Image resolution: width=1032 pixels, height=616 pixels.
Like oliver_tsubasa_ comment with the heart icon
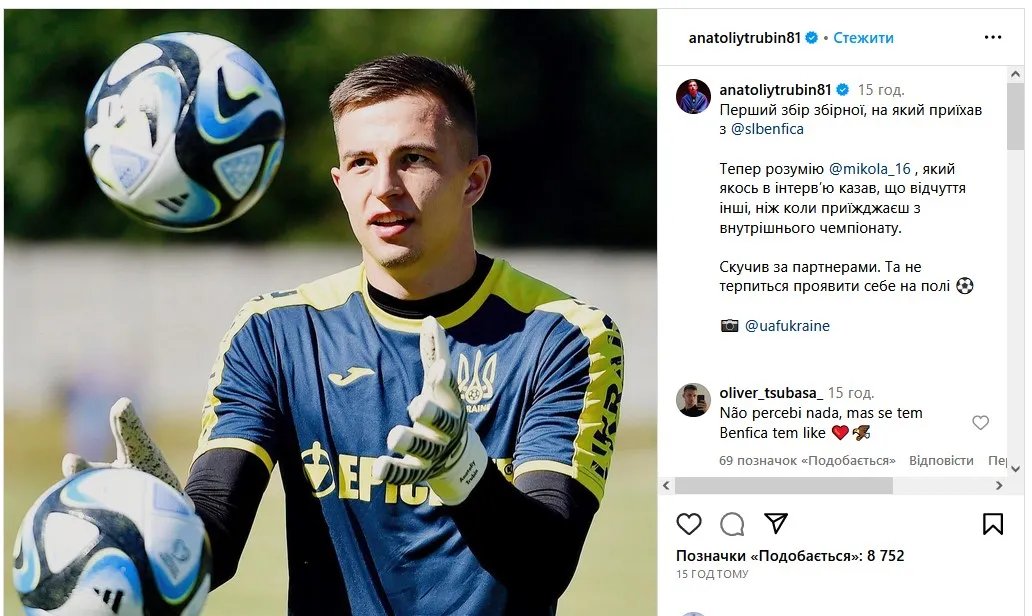(981, 423)
